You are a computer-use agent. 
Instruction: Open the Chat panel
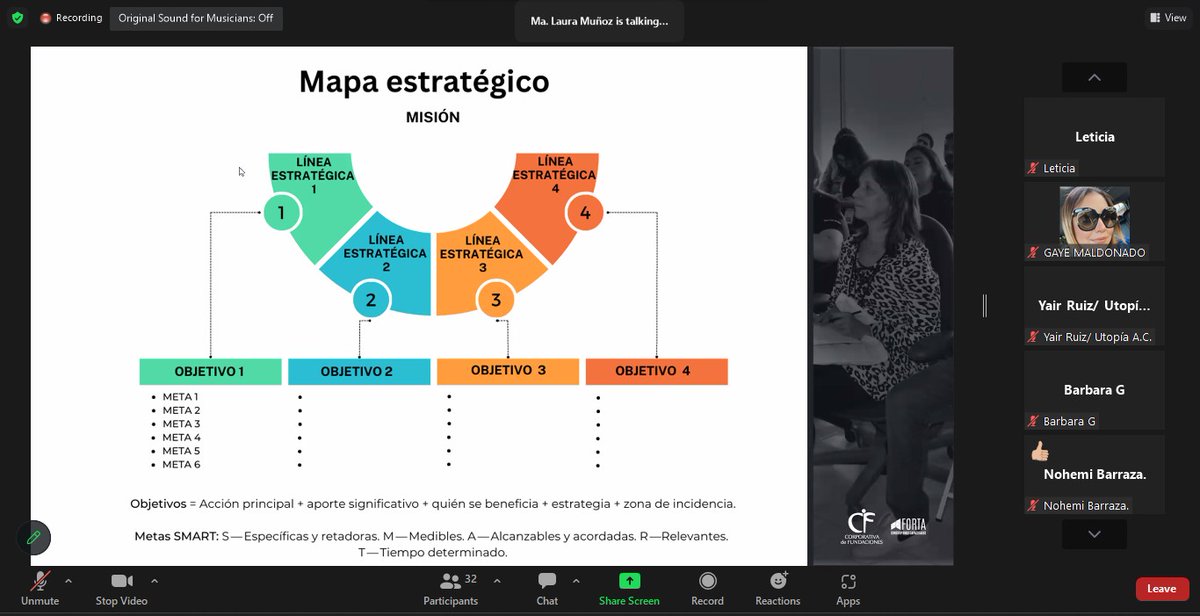click(547, 588)
